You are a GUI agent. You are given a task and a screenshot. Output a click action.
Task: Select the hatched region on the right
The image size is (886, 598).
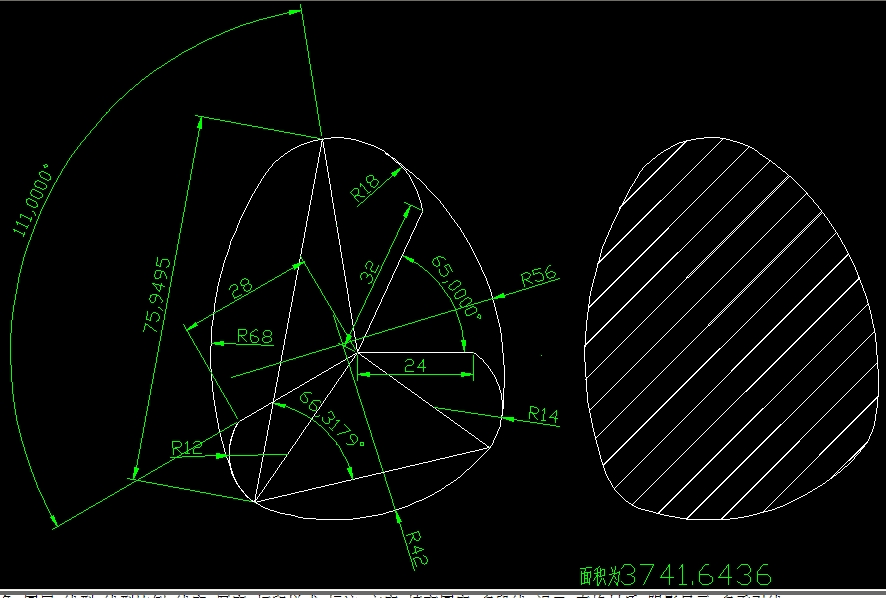[731, 328]
